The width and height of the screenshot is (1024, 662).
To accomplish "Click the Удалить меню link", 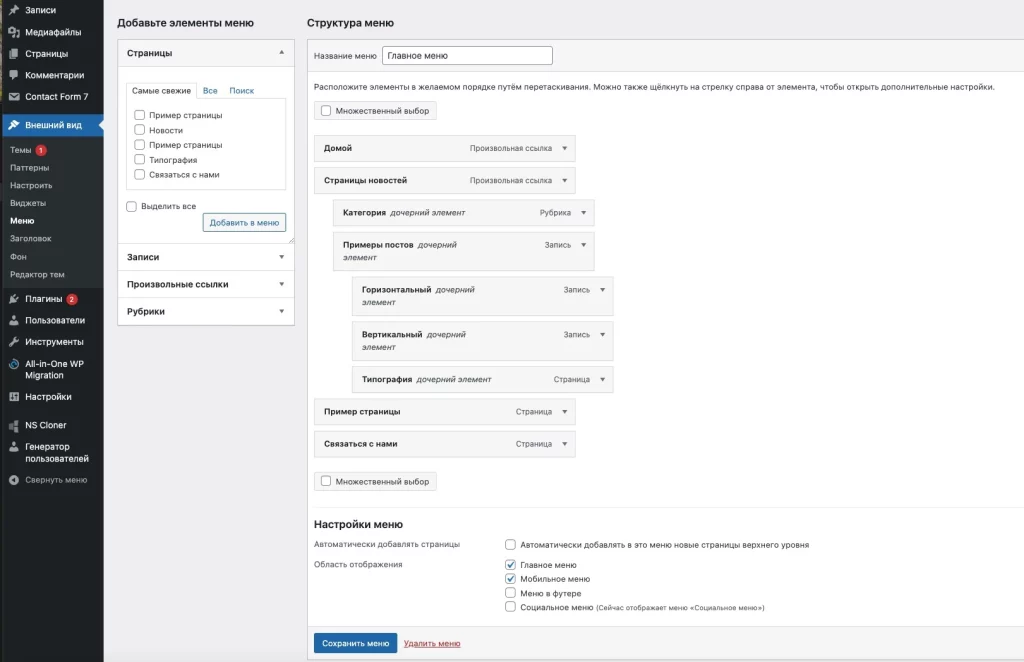I will 432,644.
